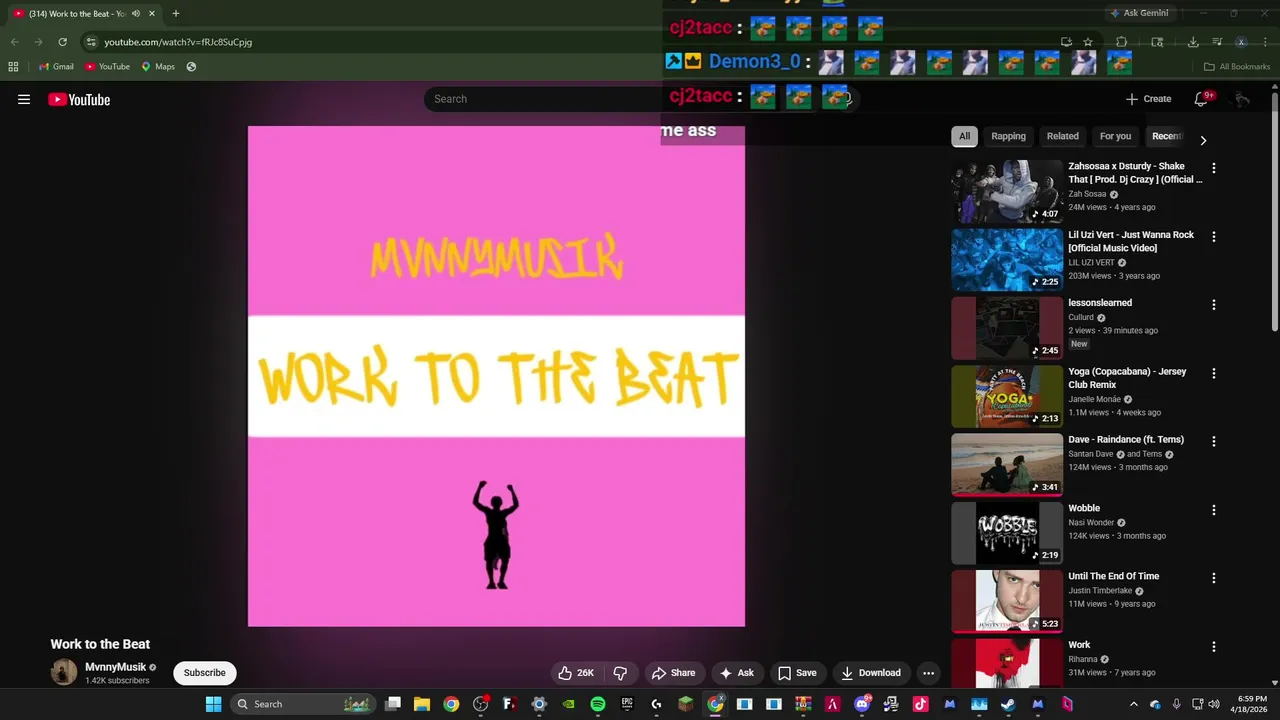Click the Work to the Beat video player
Image resolution: width=1280 pixels, height=720 pixels.
pos(496,376)
